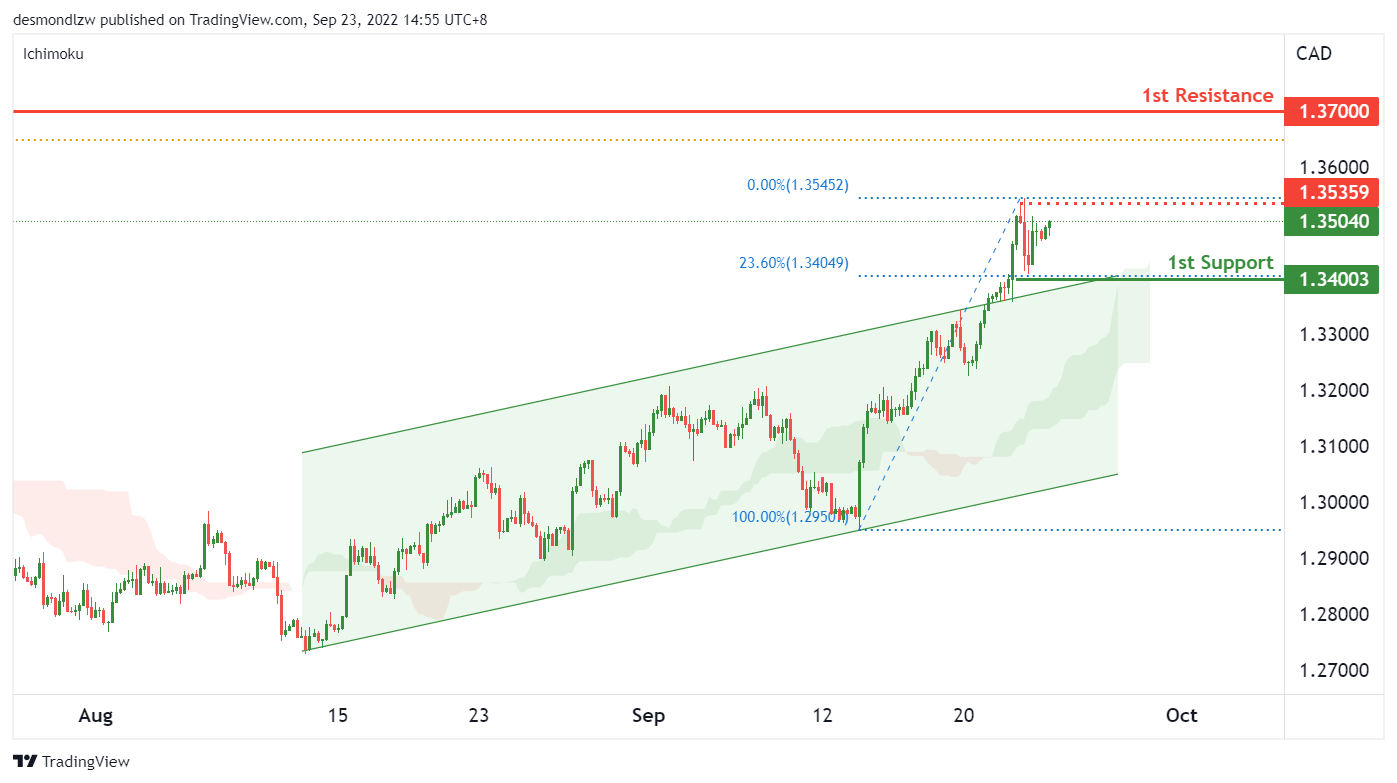Click the TradingView logo icon
1397x783 pixels.
[x=26, y=761]
